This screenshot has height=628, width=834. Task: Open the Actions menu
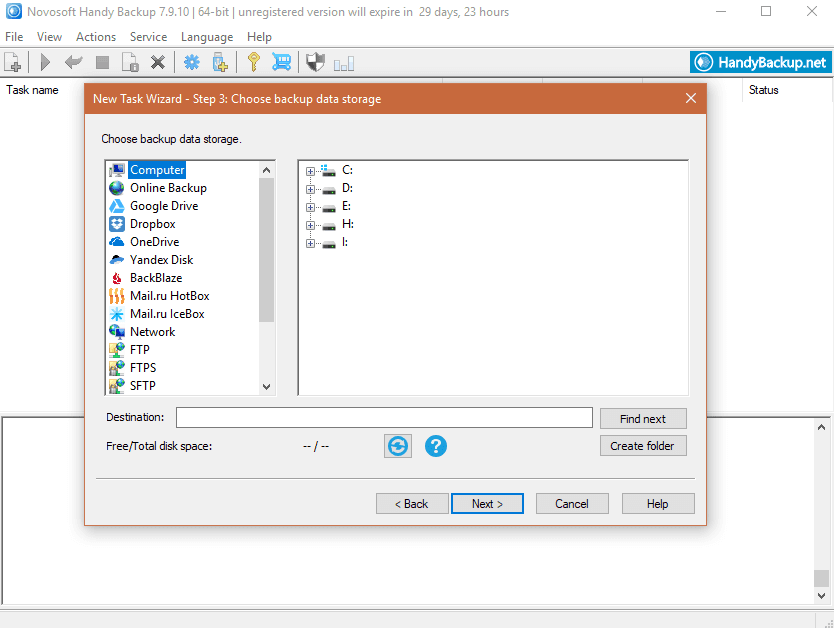96,37
